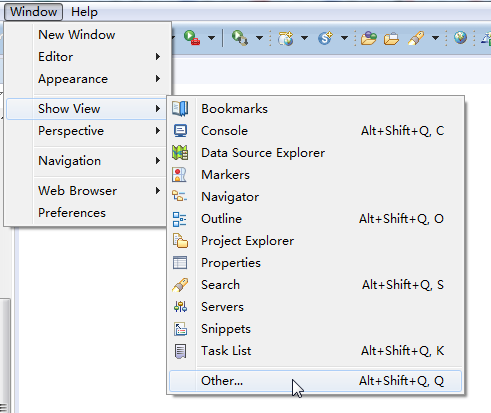Click the toolbar Search flashlight icon
Viewport: 491px width, 413px height.
(x=416, y=38)
